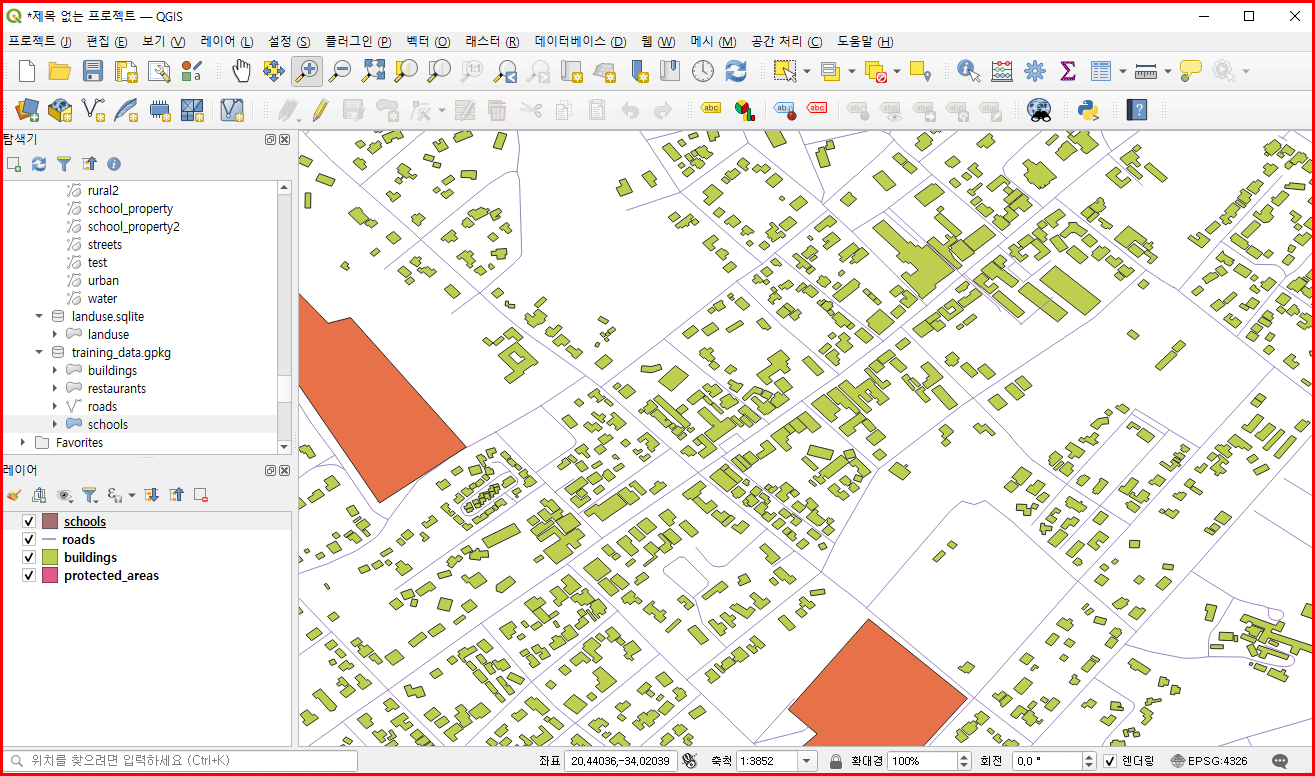1315x776 pixels.
Task: Click Zoom Full extent icon
Action: pos(373,71)
